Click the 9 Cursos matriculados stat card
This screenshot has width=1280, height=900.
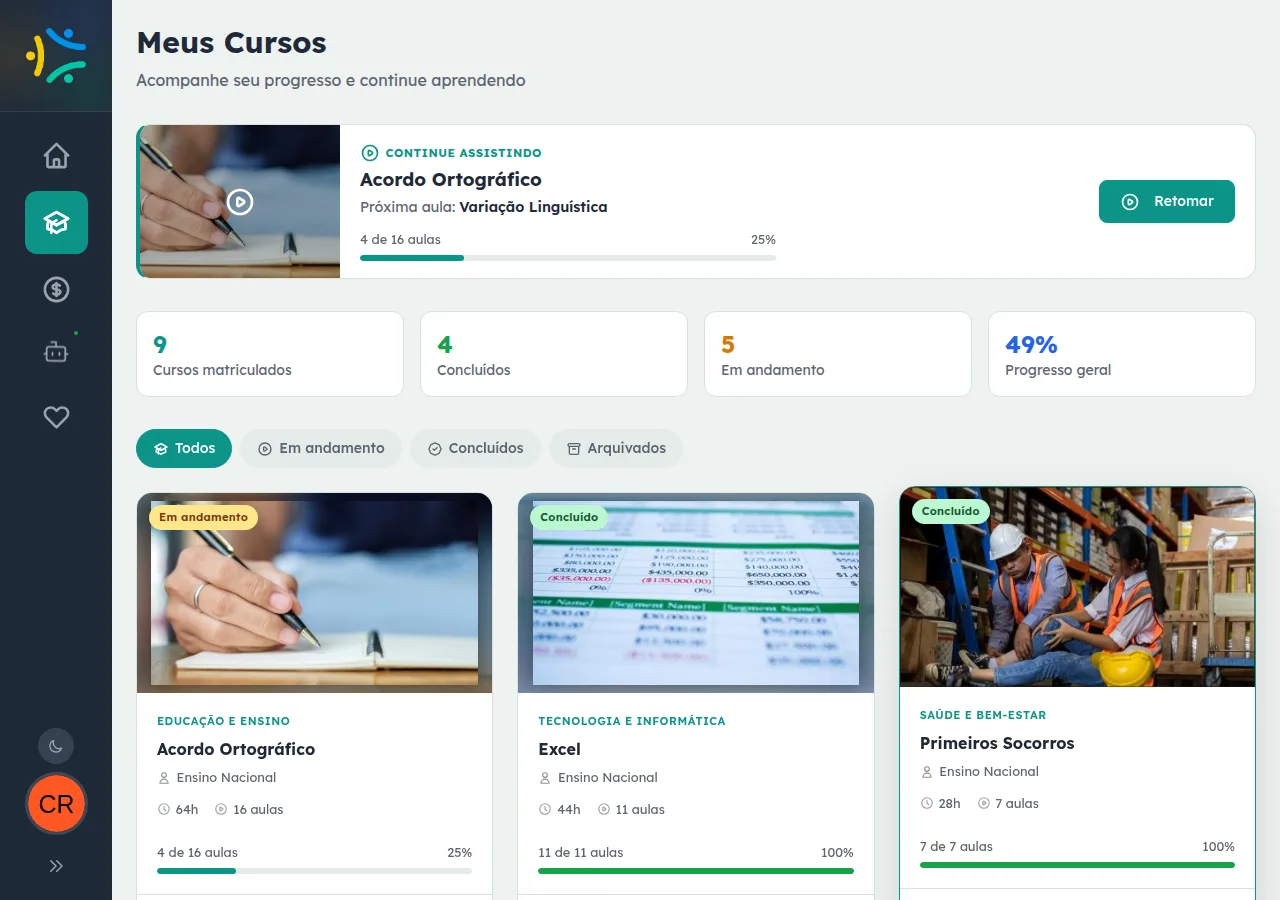(270, 354)
